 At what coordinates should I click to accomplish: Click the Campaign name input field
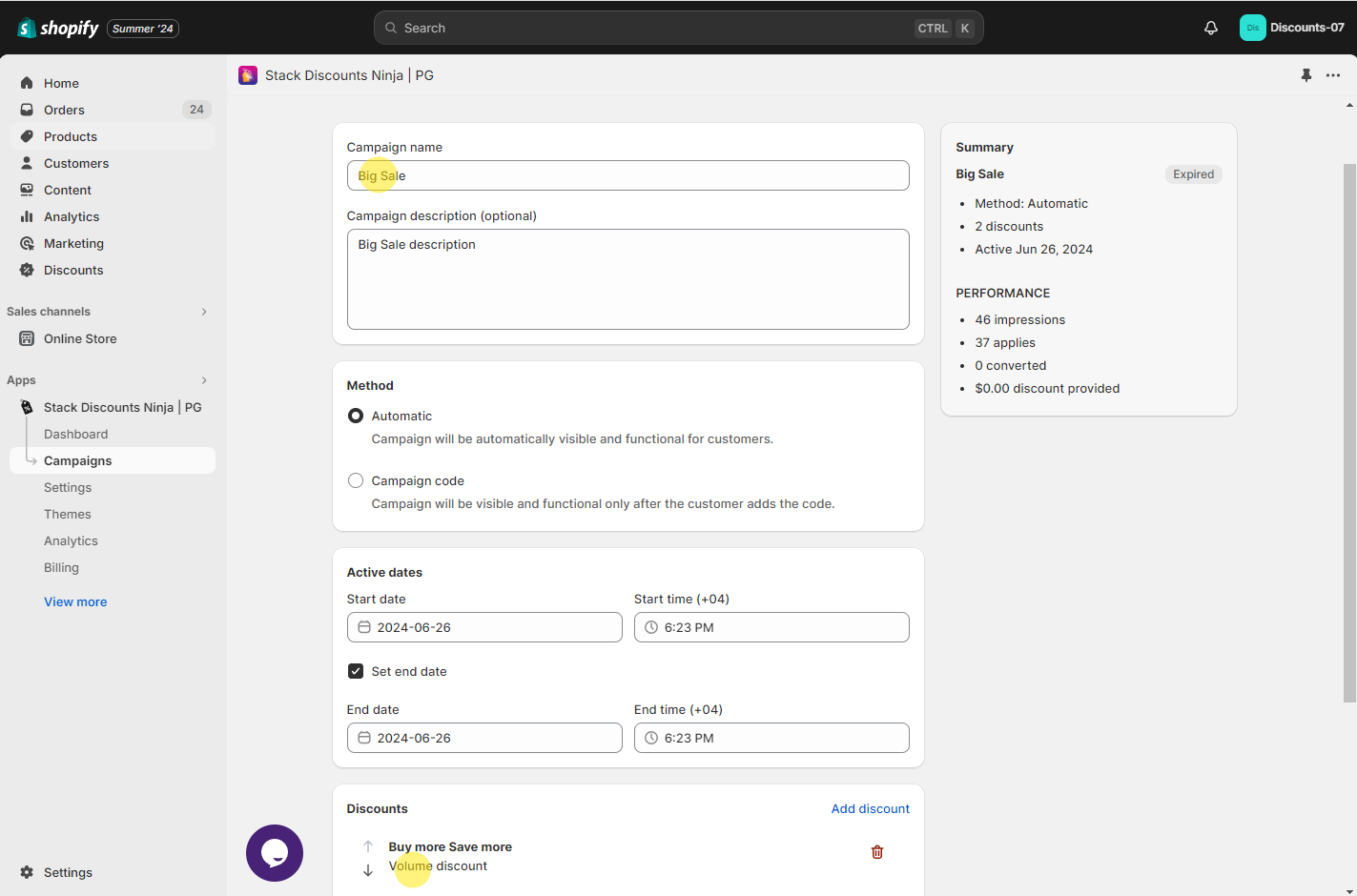coord(627,175)
